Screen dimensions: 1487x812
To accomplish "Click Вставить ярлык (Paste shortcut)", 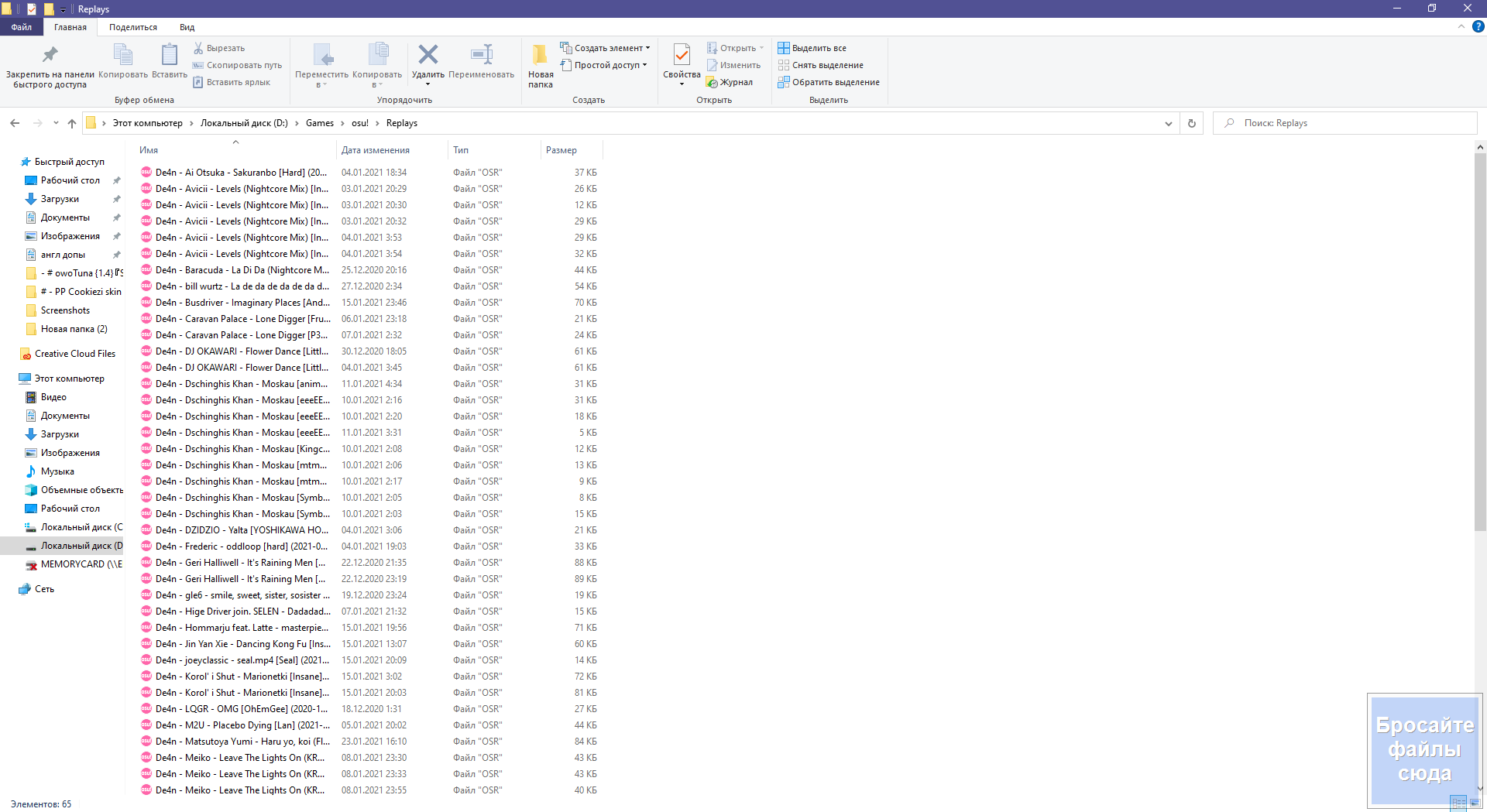I will pyautogui.click(x=232, y=82).
